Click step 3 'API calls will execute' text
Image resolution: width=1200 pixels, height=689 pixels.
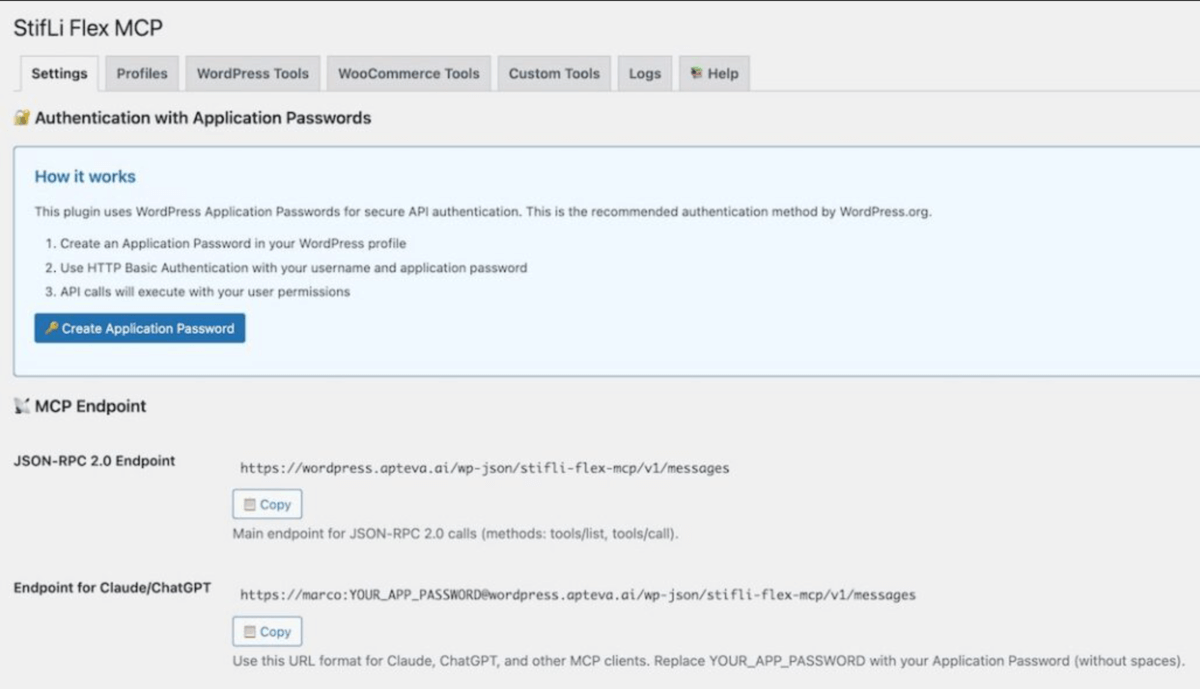coord(205,292)
